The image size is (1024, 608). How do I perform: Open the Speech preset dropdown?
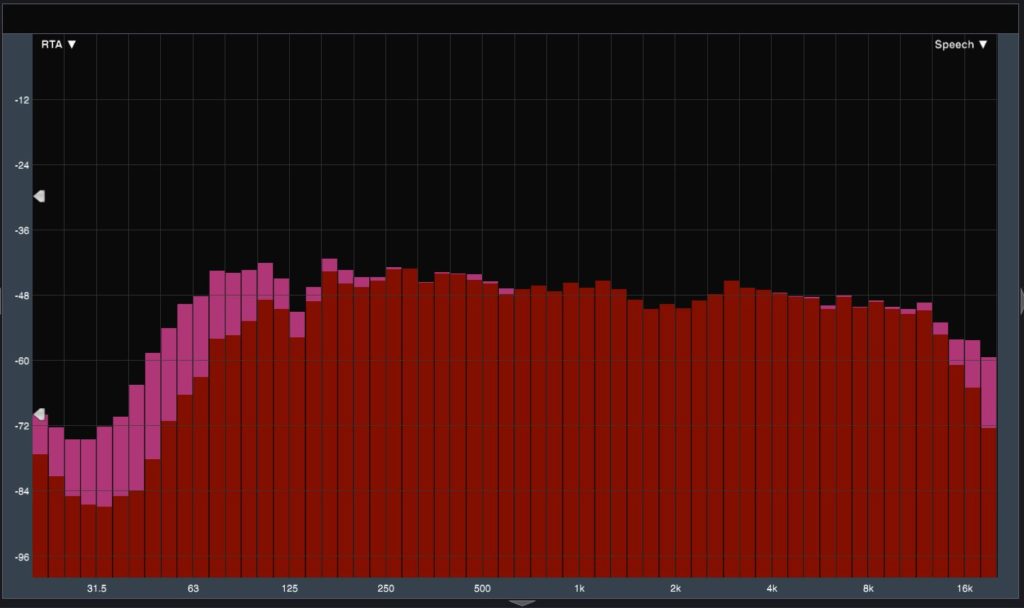961,44
